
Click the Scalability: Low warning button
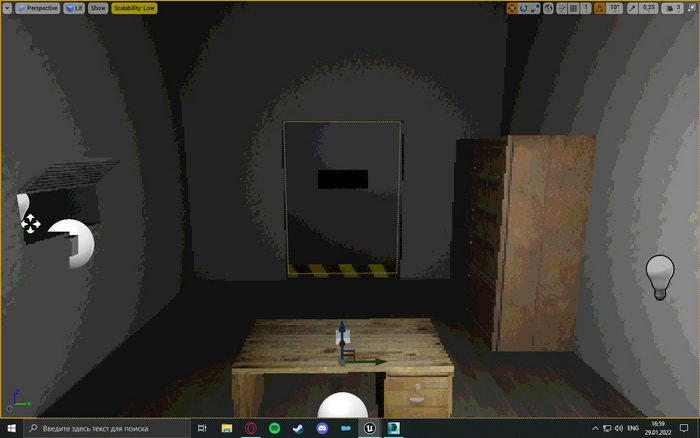(x=133, y=7)
